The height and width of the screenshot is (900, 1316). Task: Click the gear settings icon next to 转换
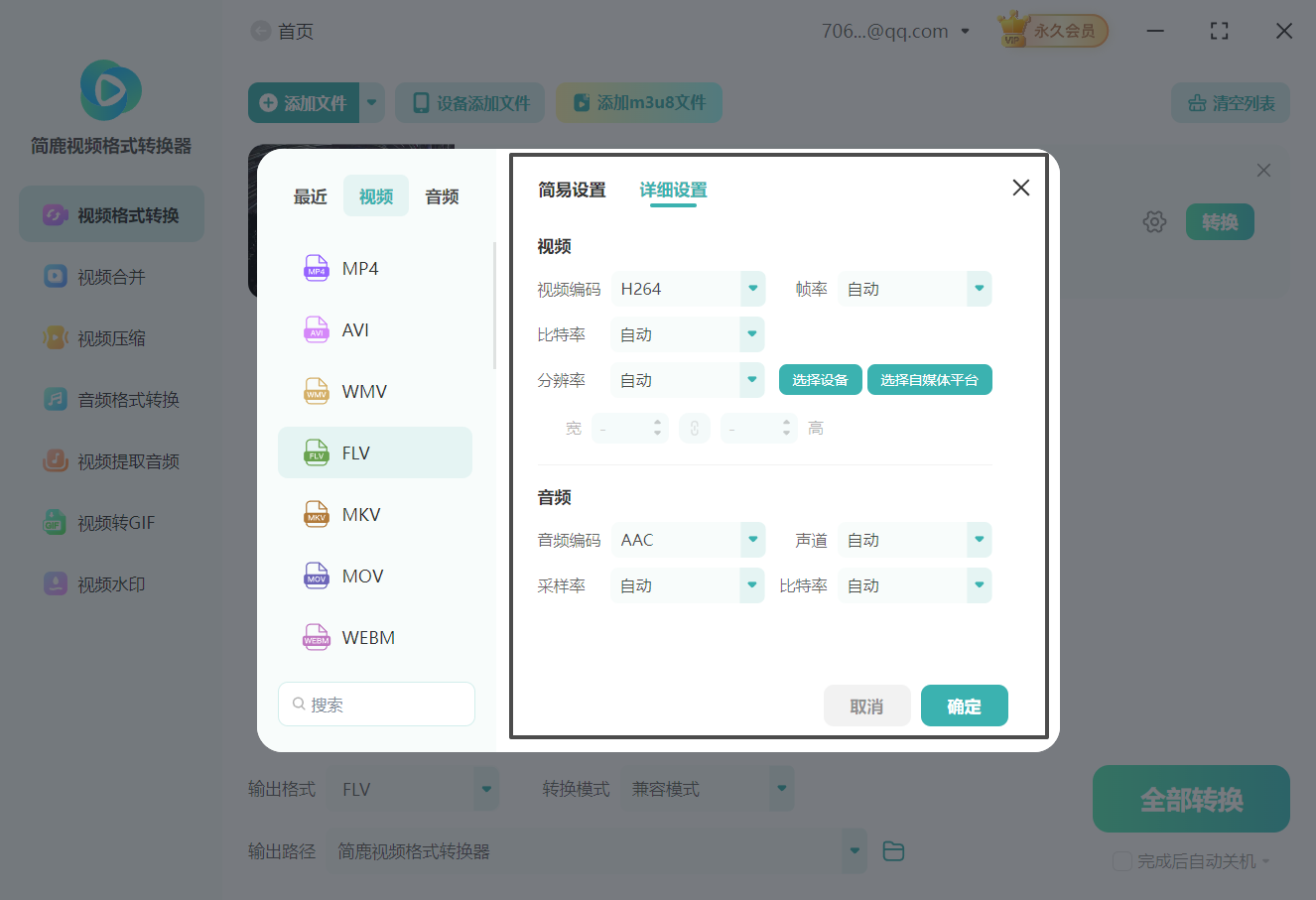1154,221
